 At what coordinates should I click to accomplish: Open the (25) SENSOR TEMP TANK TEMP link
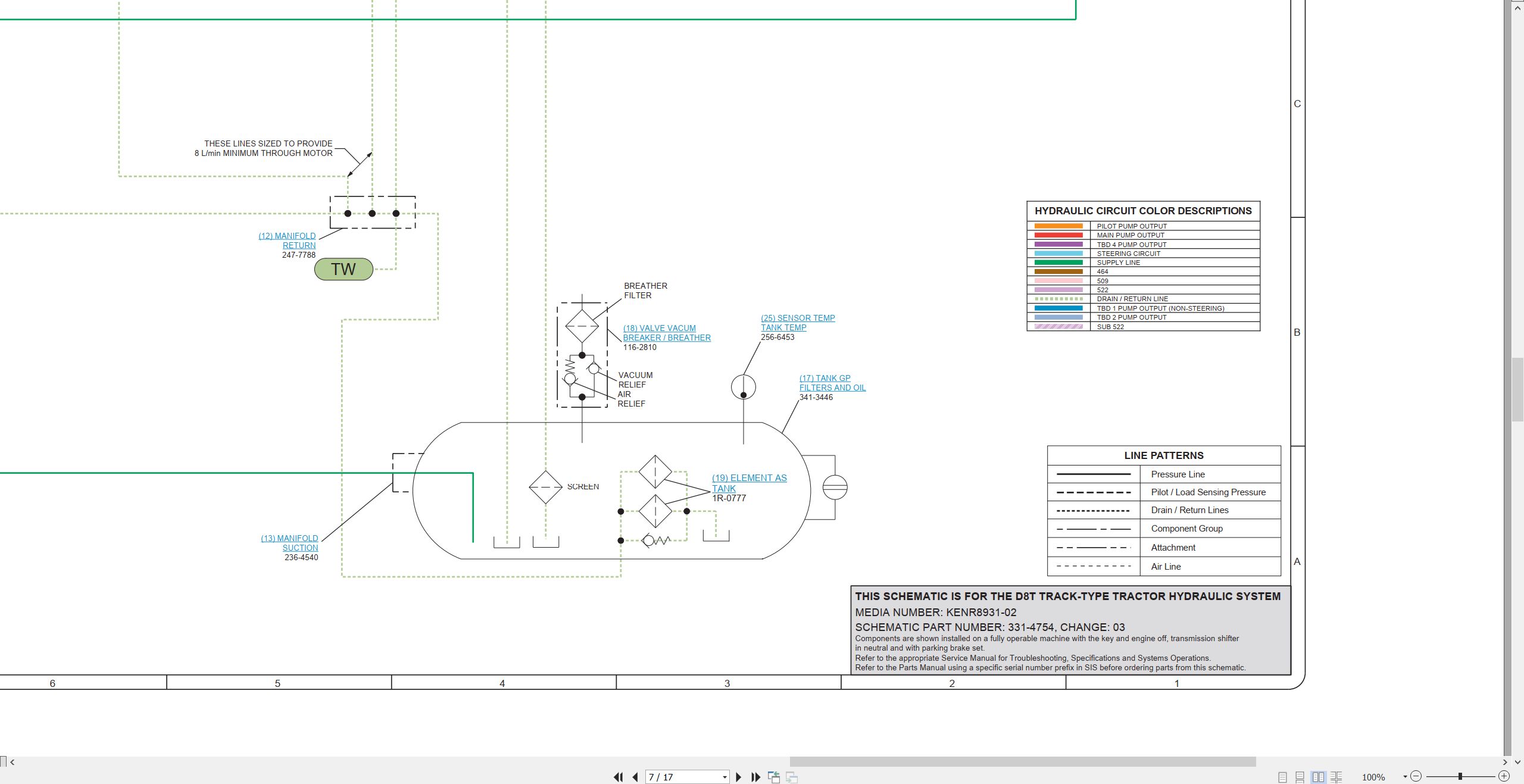click(798, 323)
